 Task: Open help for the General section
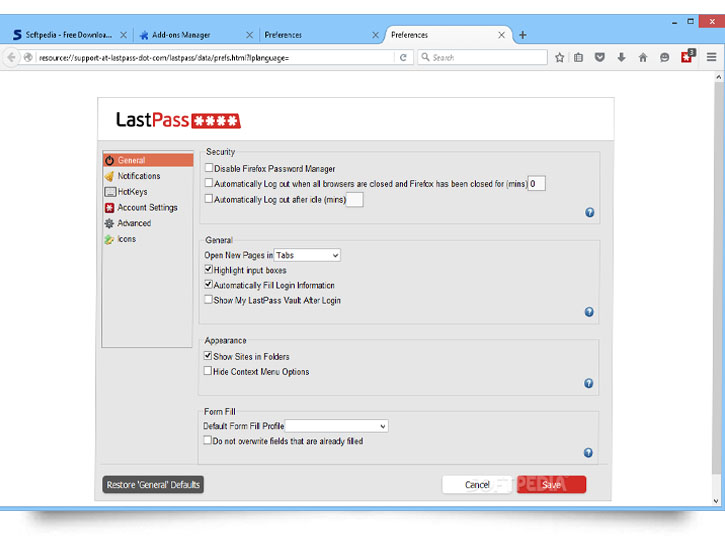point(589,312)
